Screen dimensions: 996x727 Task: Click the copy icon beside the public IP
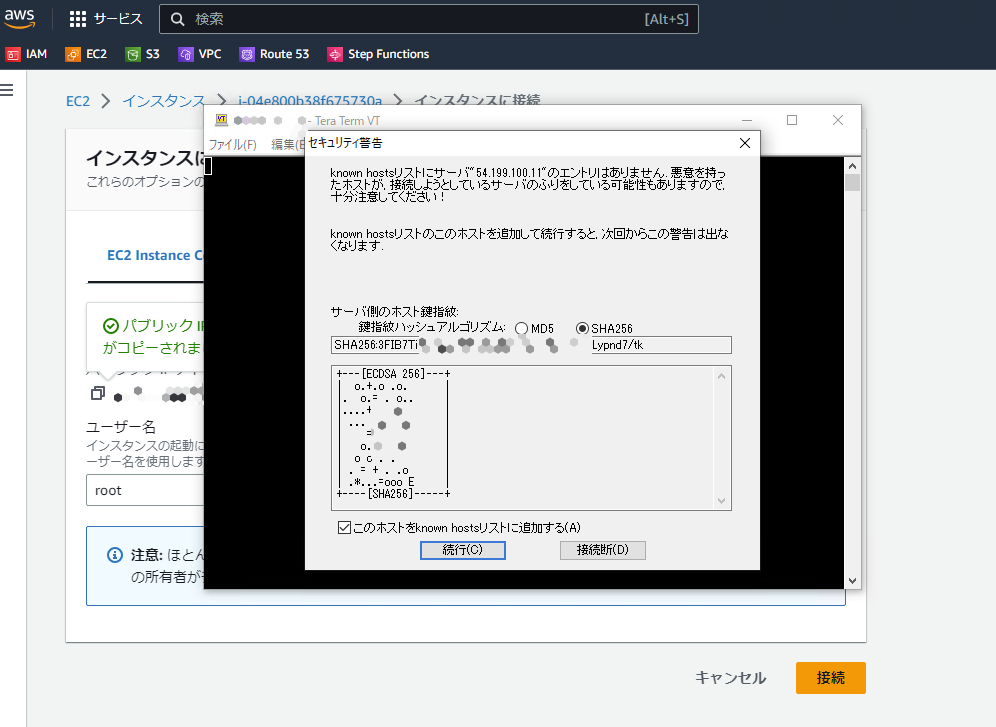coord(98,393)
